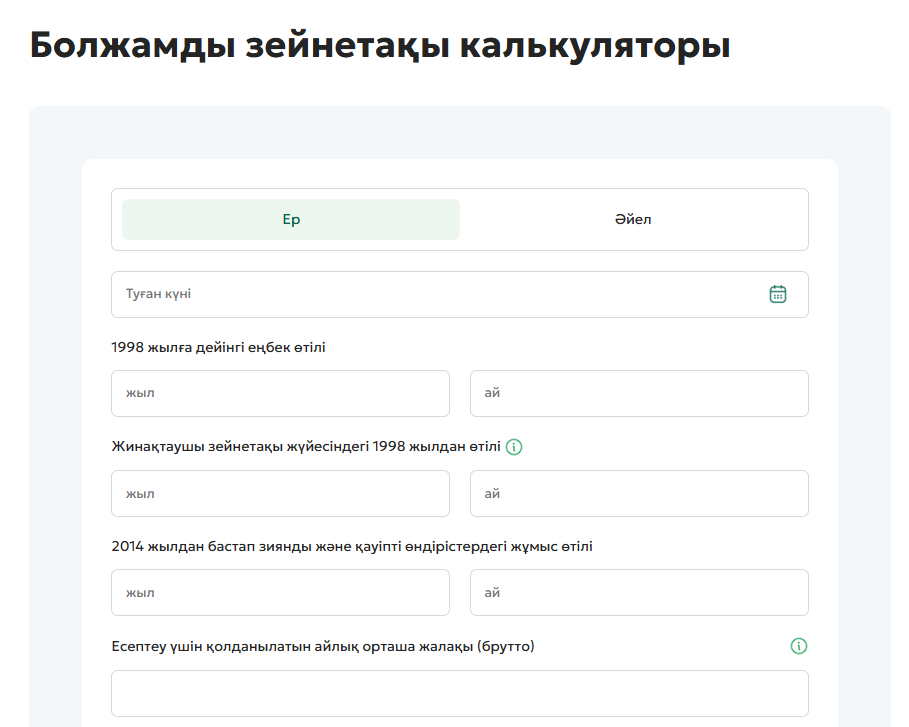Focus жыл field for pre-1998 work experience
The height and width of the screenshot is (727, 909).
[x=280, y=393]
